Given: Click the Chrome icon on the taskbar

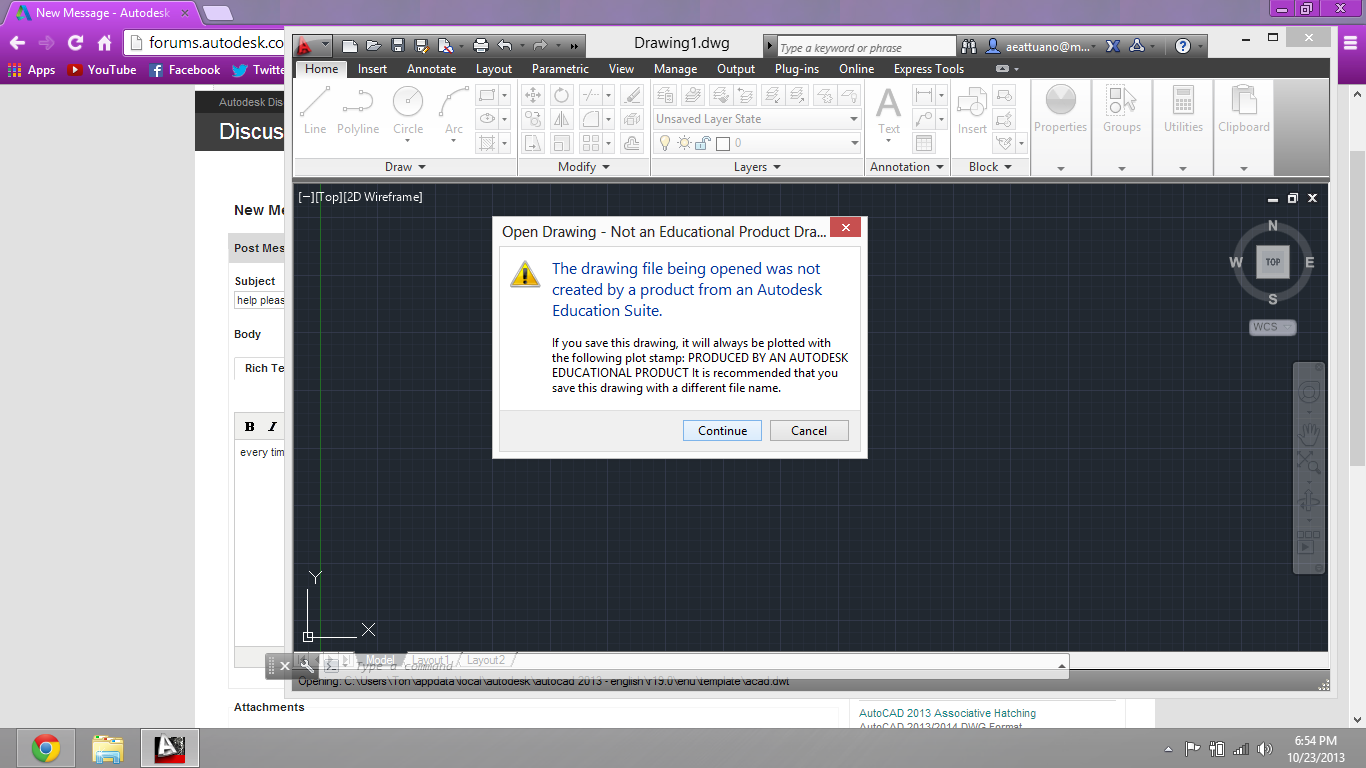Looking at the screenshot, I should point(45,748).
